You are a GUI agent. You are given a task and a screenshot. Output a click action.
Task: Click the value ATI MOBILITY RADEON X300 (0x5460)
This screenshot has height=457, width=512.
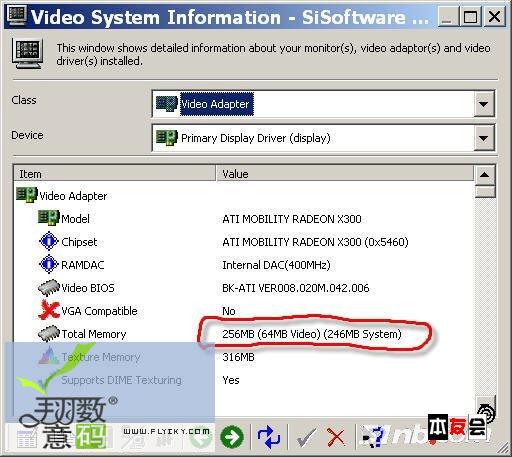[315, 242]
